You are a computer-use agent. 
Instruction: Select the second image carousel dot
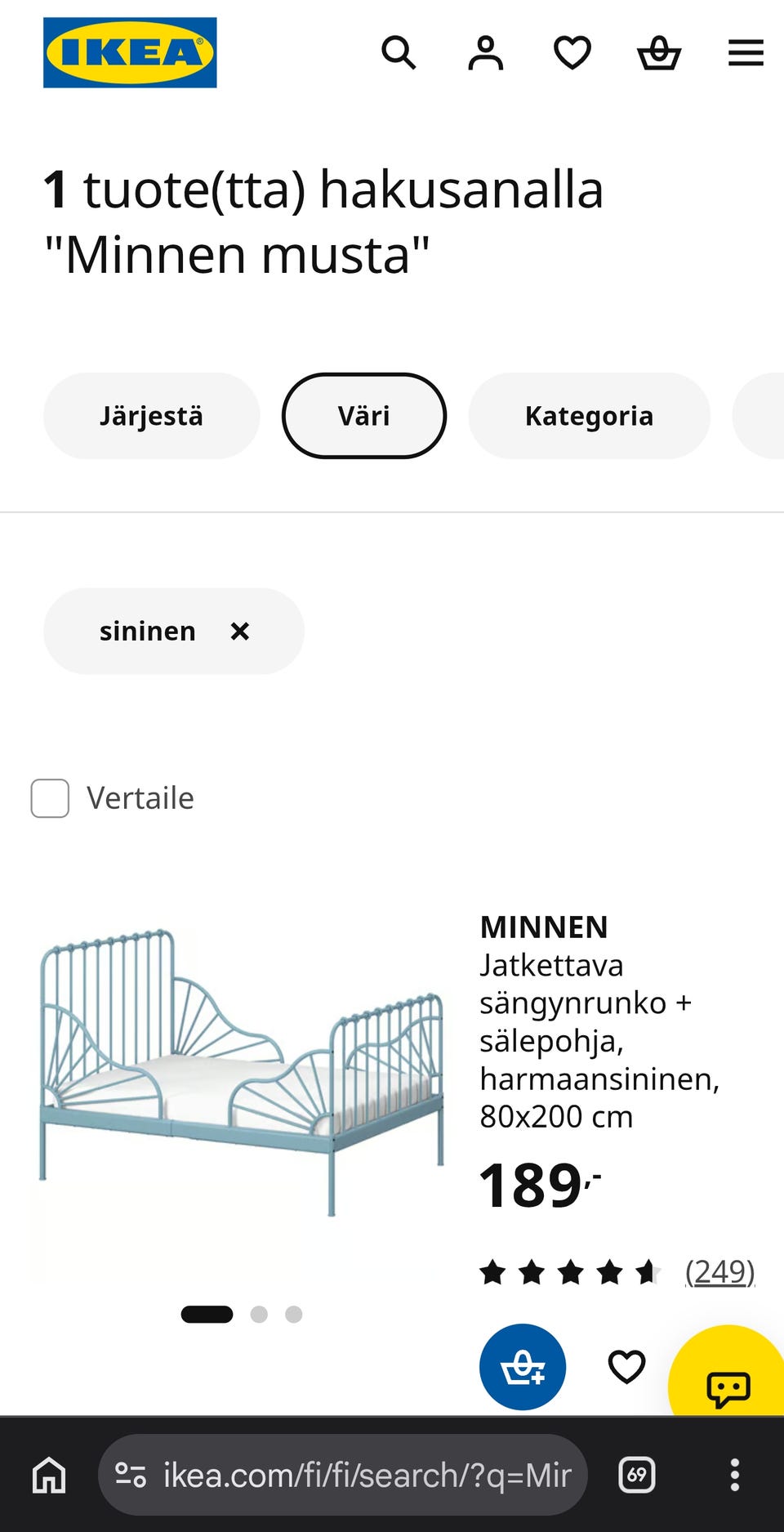tap(259, 1315)
